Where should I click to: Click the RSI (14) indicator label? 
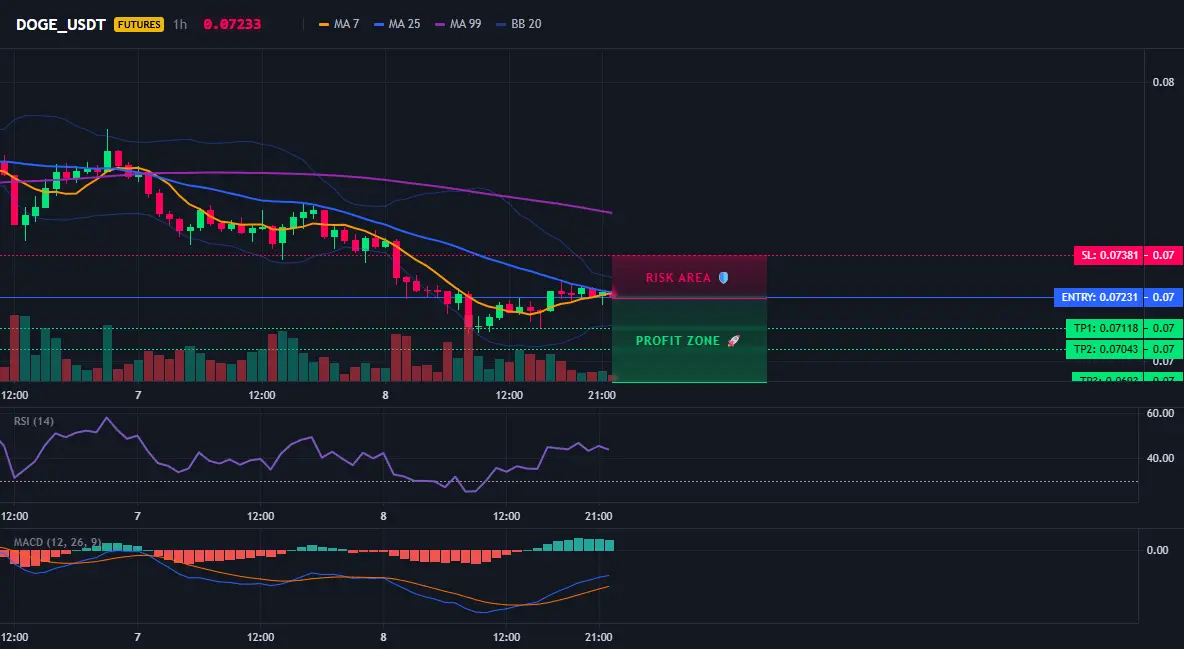click(x=34, y=421)
